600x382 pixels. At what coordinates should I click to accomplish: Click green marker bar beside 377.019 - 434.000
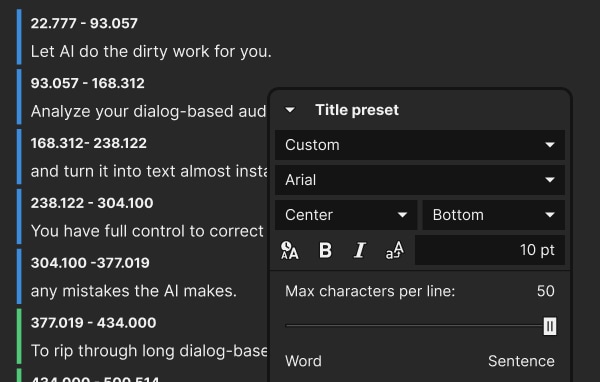tap(19, 336)
